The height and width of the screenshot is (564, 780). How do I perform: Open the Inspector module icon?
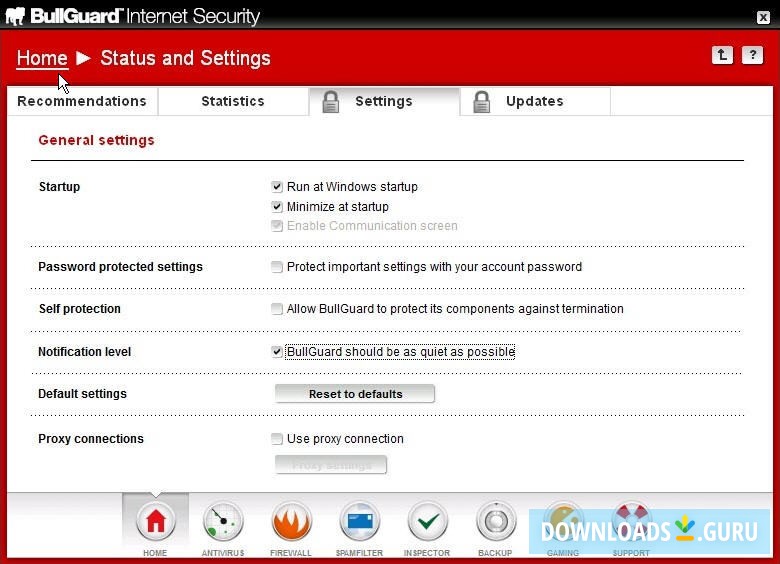coord(427,522)
